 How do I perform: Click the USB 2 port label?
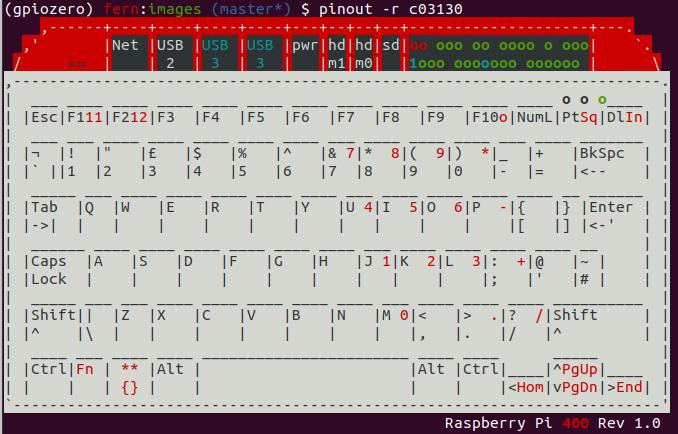(x=170, y=54)
